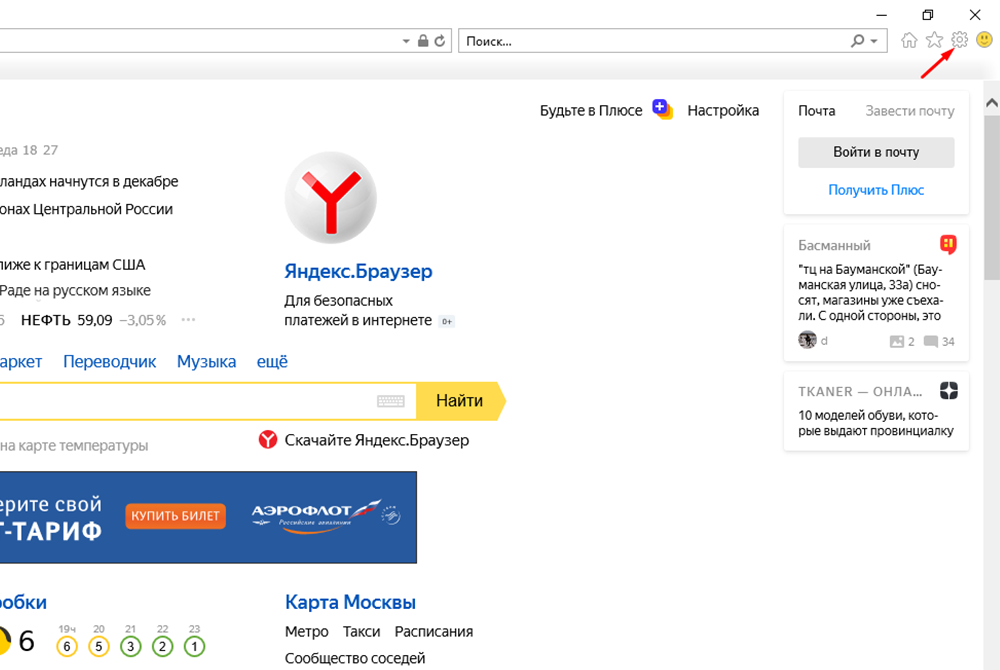Expand the address bar history dropdown arrow

pos(406,41)
